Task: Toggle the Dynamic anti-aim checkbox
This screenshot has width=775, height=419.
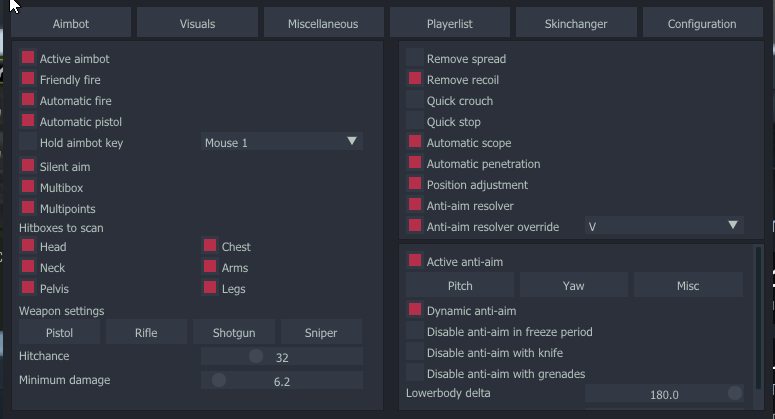Action: tap(415, 310)
